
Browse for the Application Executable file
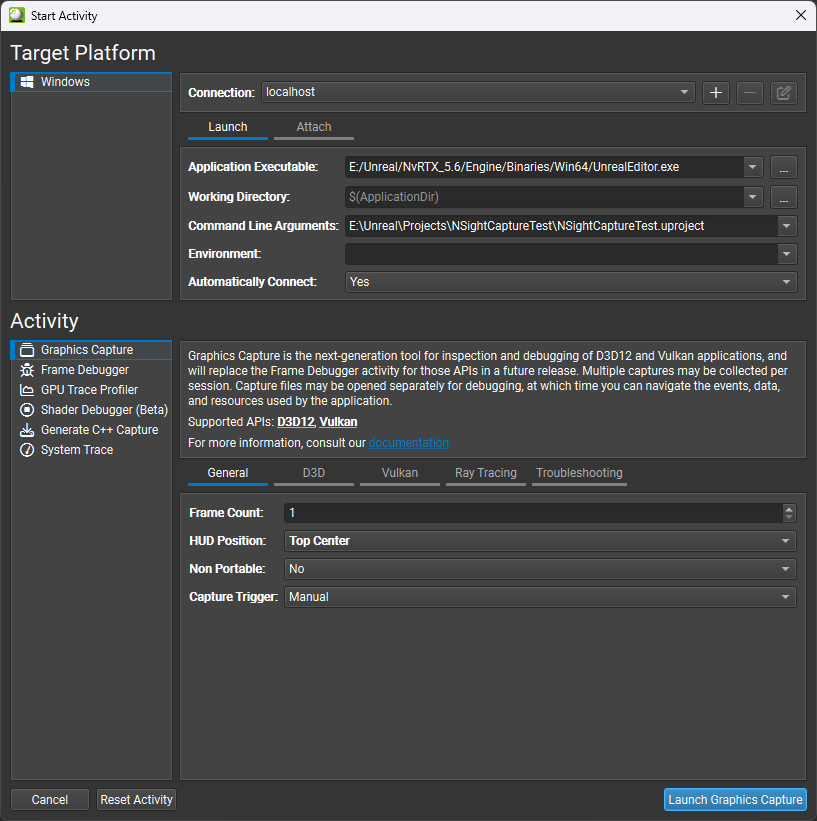coord(783,168)
